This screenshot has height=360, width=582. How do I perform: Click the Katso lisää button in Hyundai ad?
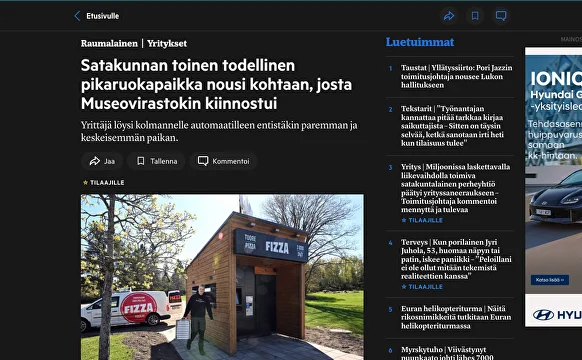coord(549,280)
